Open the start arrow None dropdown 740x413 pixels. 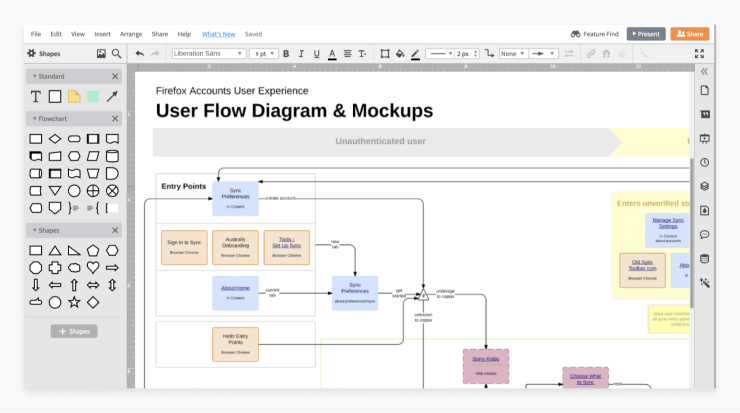pyautogui.click(x=513, y=54)
